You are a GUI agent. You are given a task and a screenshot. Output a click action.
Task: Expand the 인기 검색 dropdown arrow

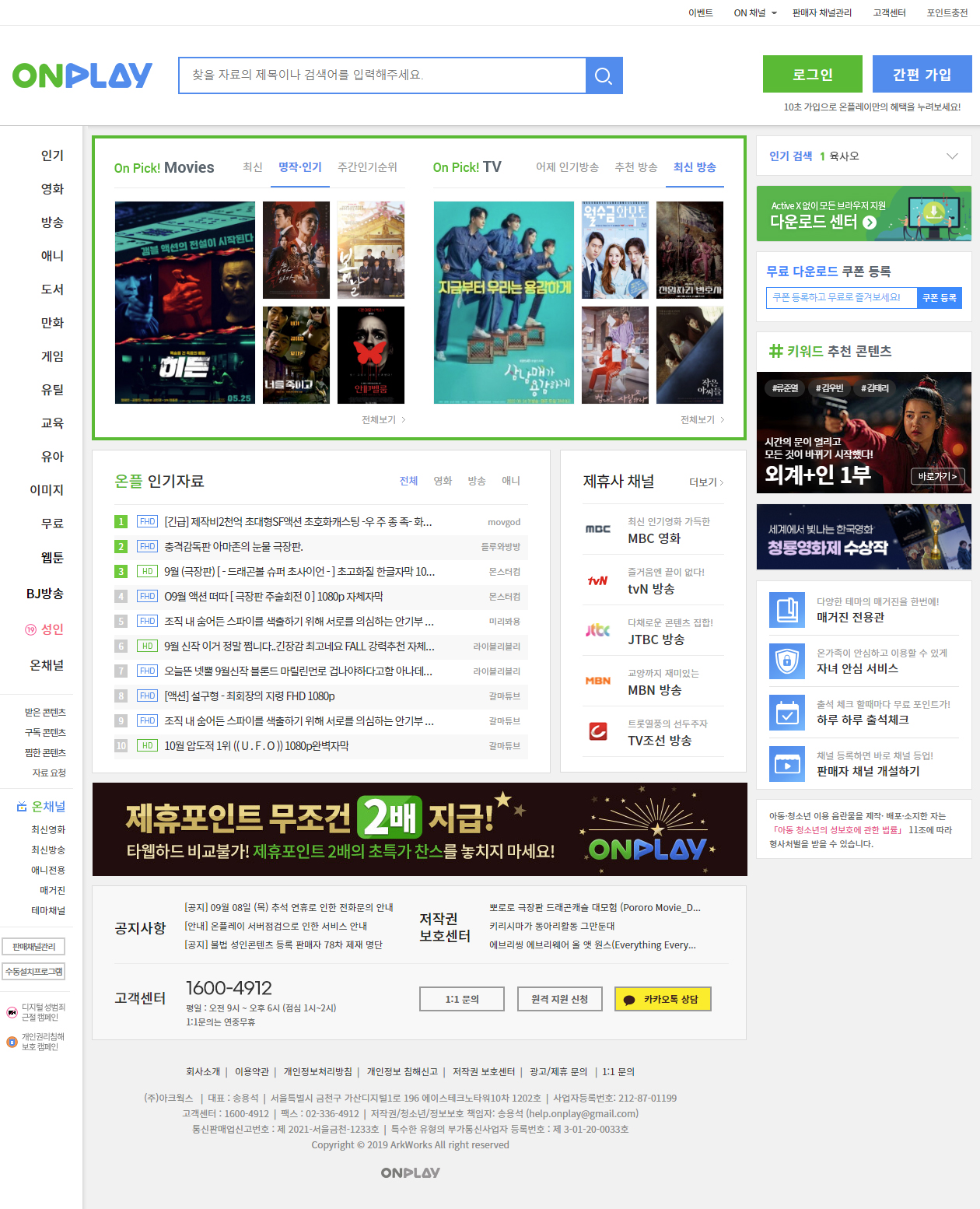pos(951,156)
